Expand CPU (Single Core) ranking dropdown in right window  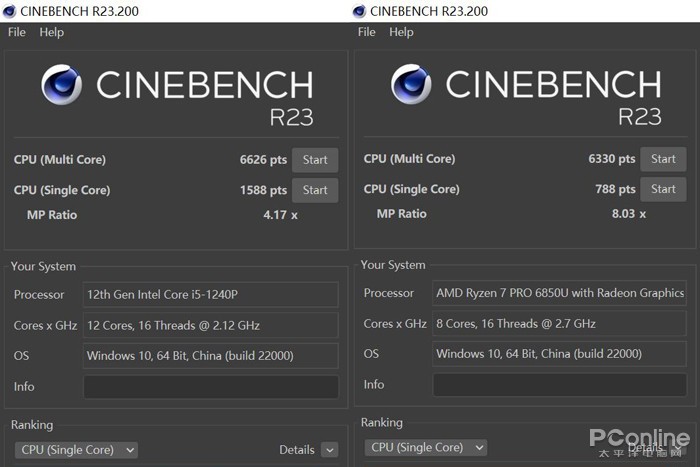(x=426, y=447)
